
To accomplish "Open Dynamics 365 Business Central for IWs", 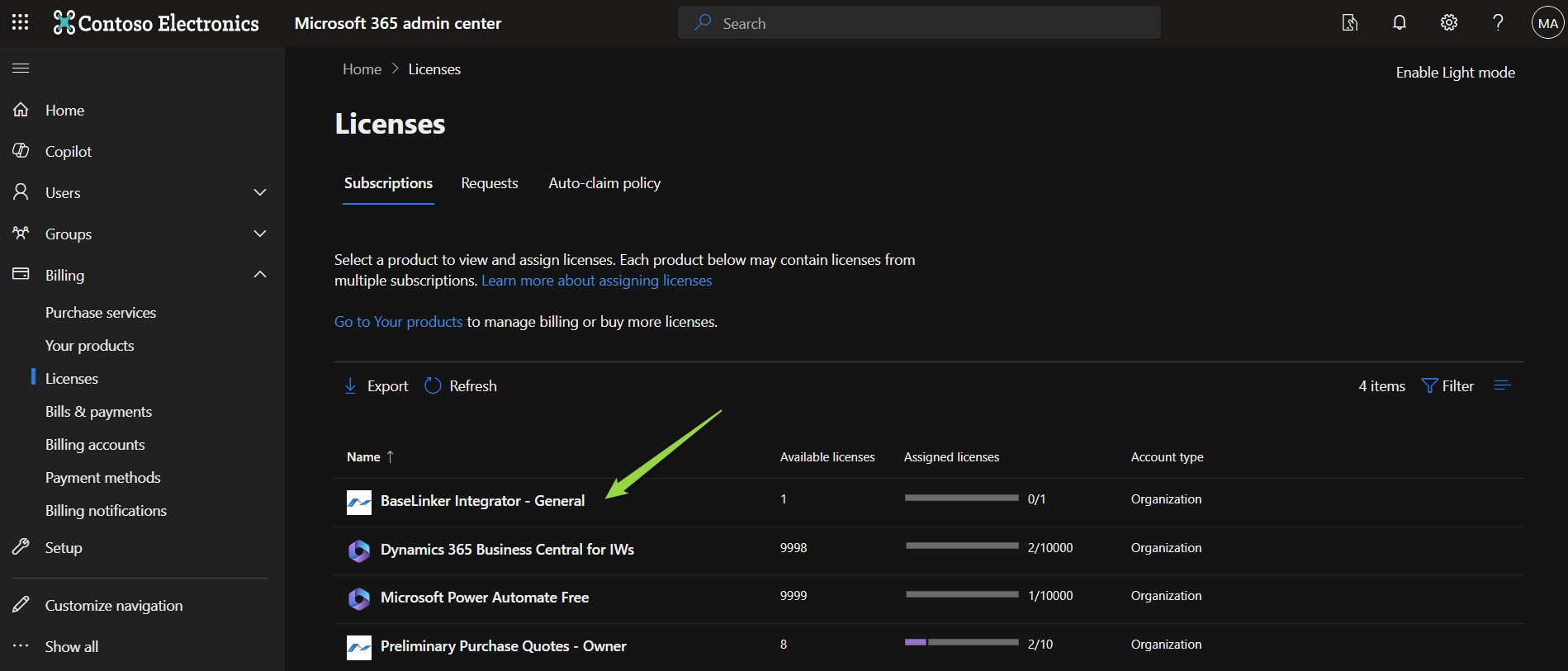I will click(x=507, y=550).
